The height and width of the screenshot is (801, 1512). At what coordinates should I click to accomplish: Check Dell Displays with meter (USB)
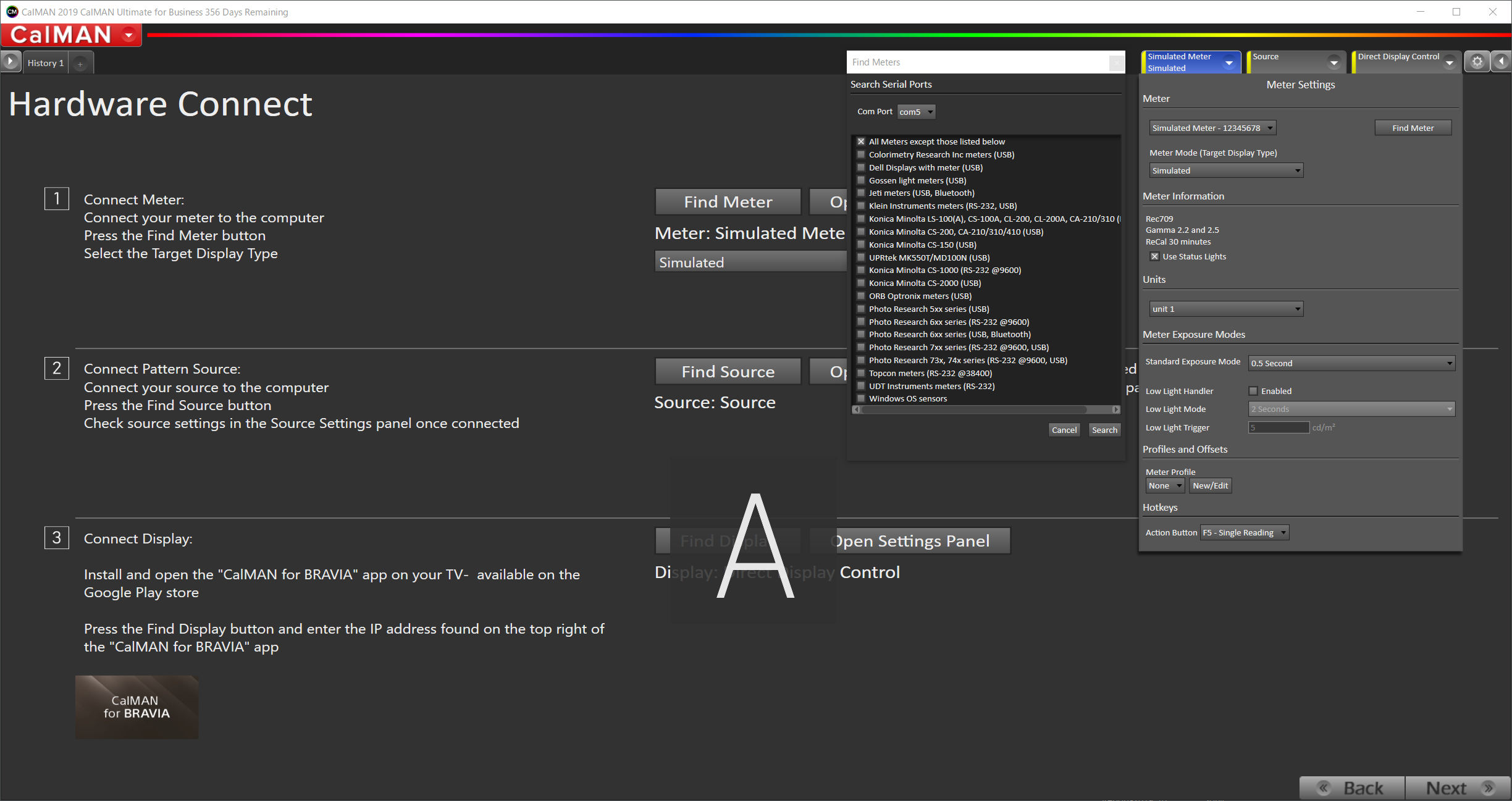pos(861,167)
